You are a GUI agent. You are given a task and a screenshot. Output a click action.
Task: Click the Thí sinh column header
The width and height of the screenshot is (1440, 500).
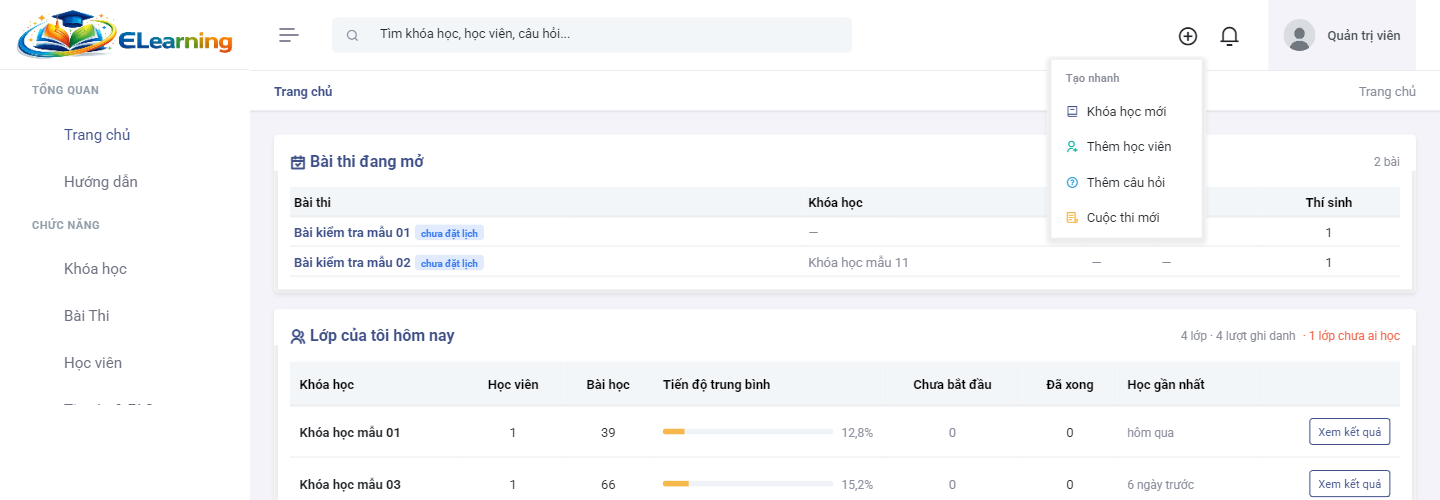point(1329,203)
